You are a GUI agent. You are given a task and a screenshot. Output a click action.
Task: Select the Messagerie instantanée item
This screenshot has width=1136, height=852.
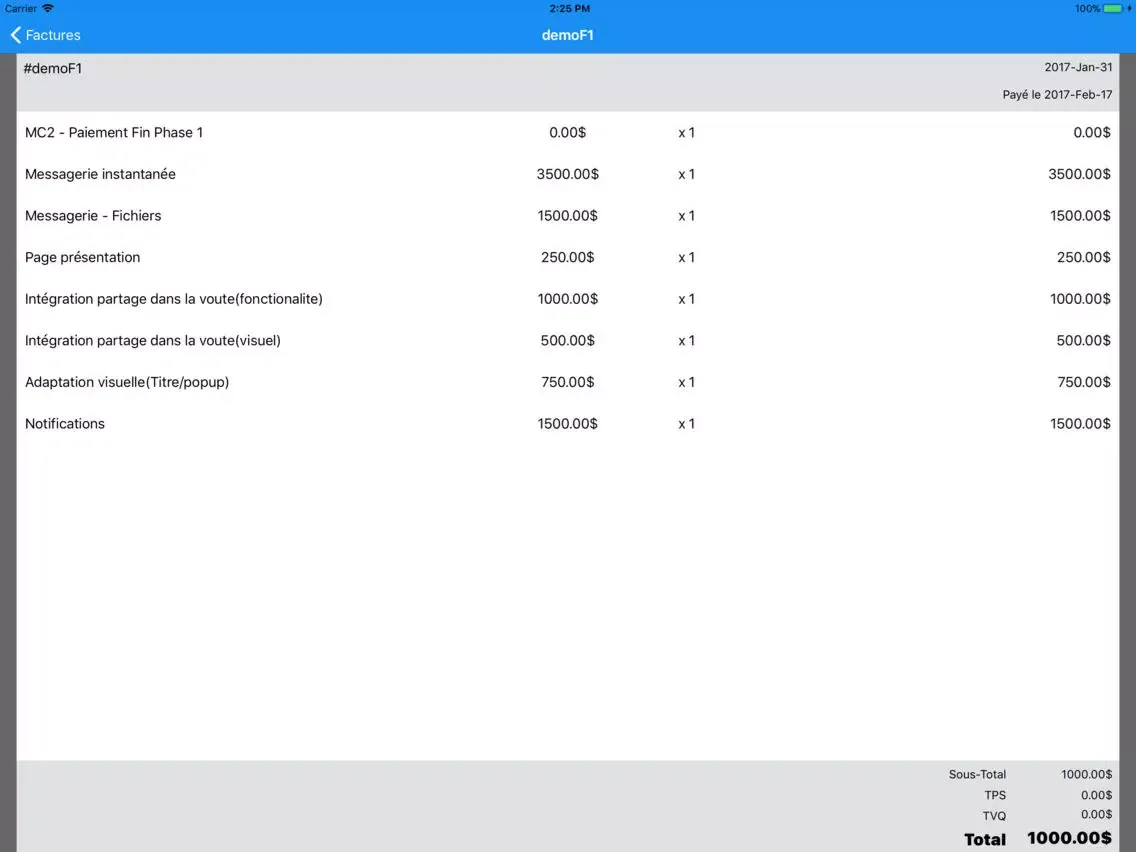100,174
